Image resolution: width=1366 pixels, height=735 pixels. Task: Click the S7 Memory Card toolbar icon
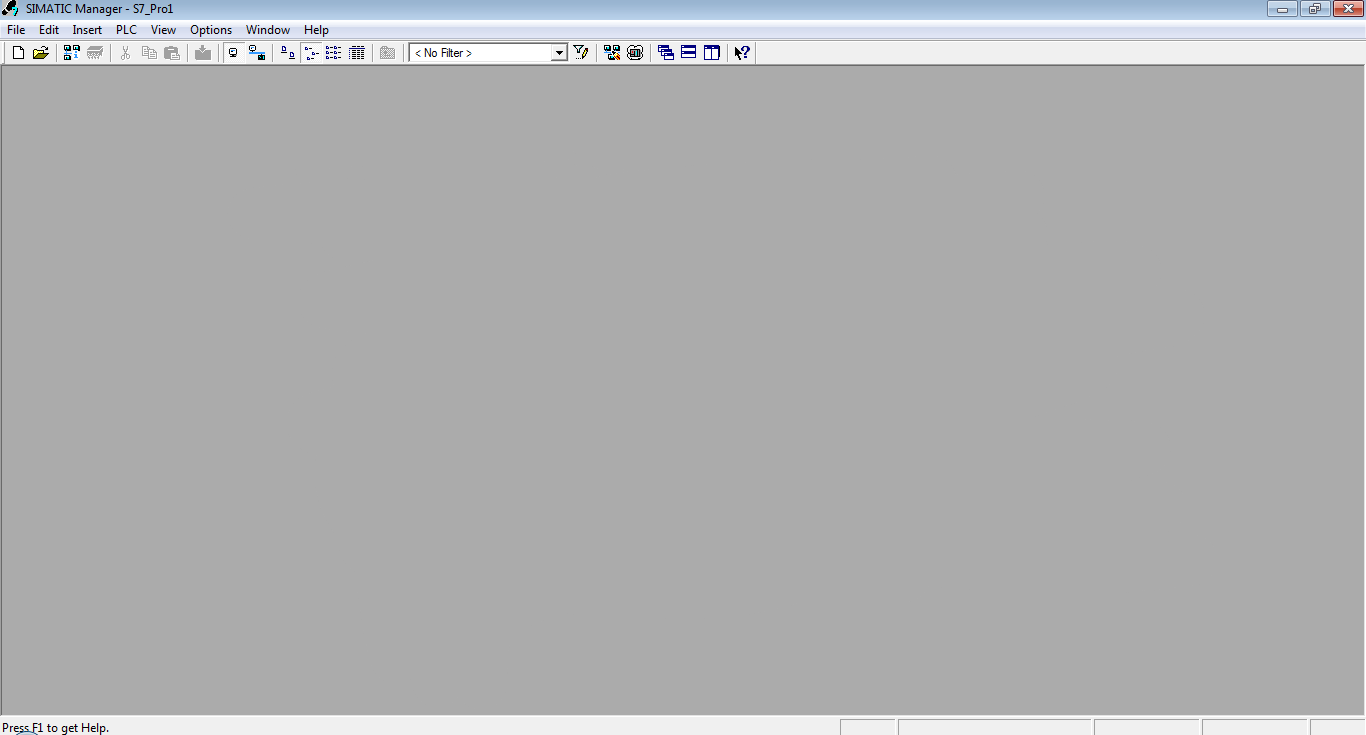pos(95,53)
